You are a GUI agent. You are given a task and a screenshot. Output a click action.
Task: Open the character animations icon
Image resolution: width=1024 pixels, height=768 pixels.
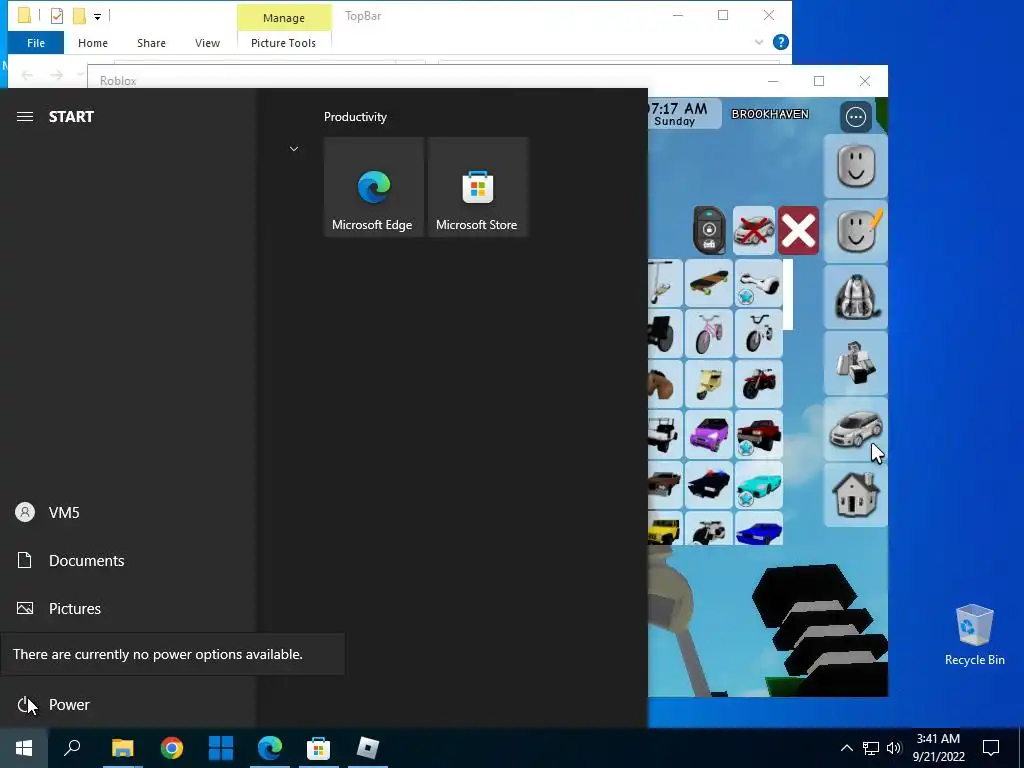pyautogui.click(x=856, y=362)
